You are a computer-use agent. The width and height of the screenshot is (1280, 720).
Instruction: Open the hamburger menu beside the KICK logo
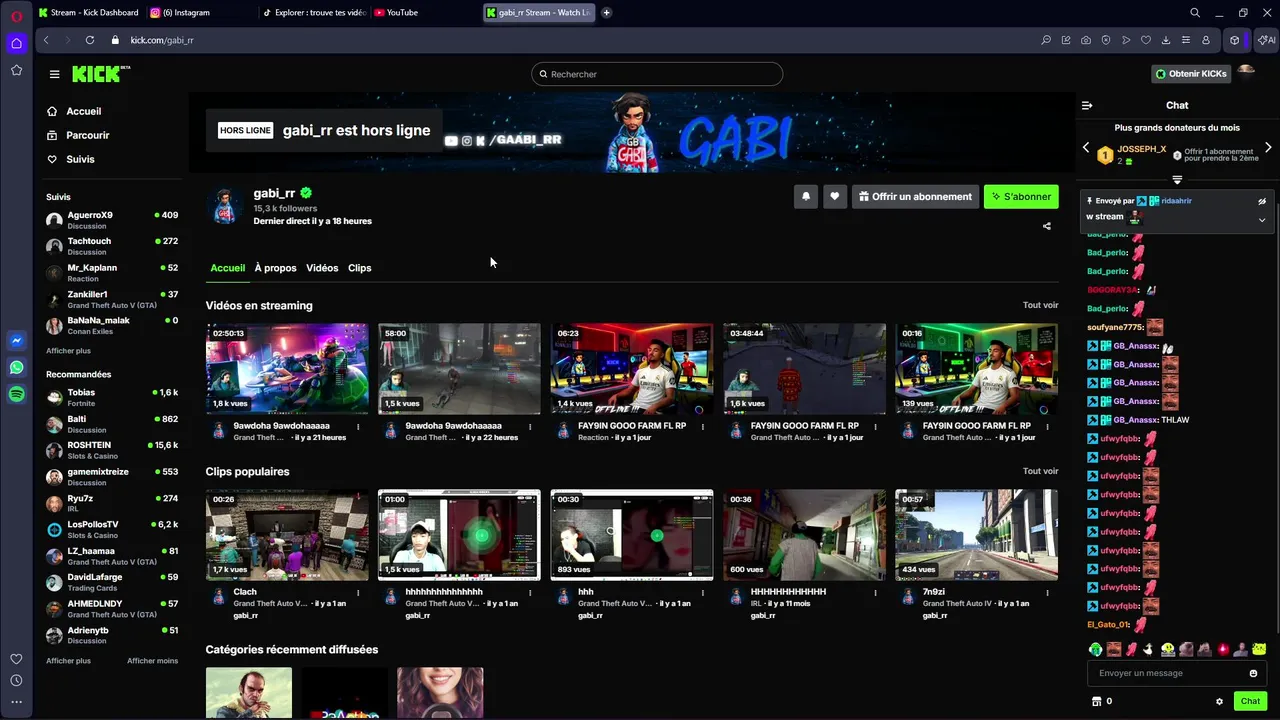55,74
